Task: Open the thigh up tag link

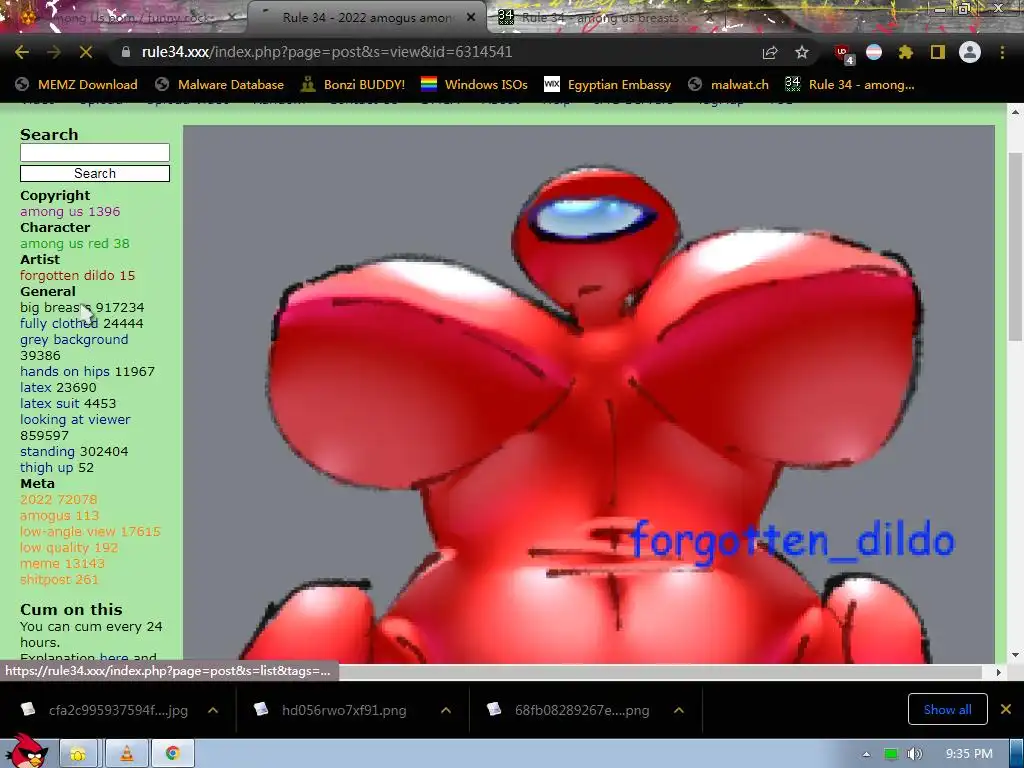Action: point(46,468)
